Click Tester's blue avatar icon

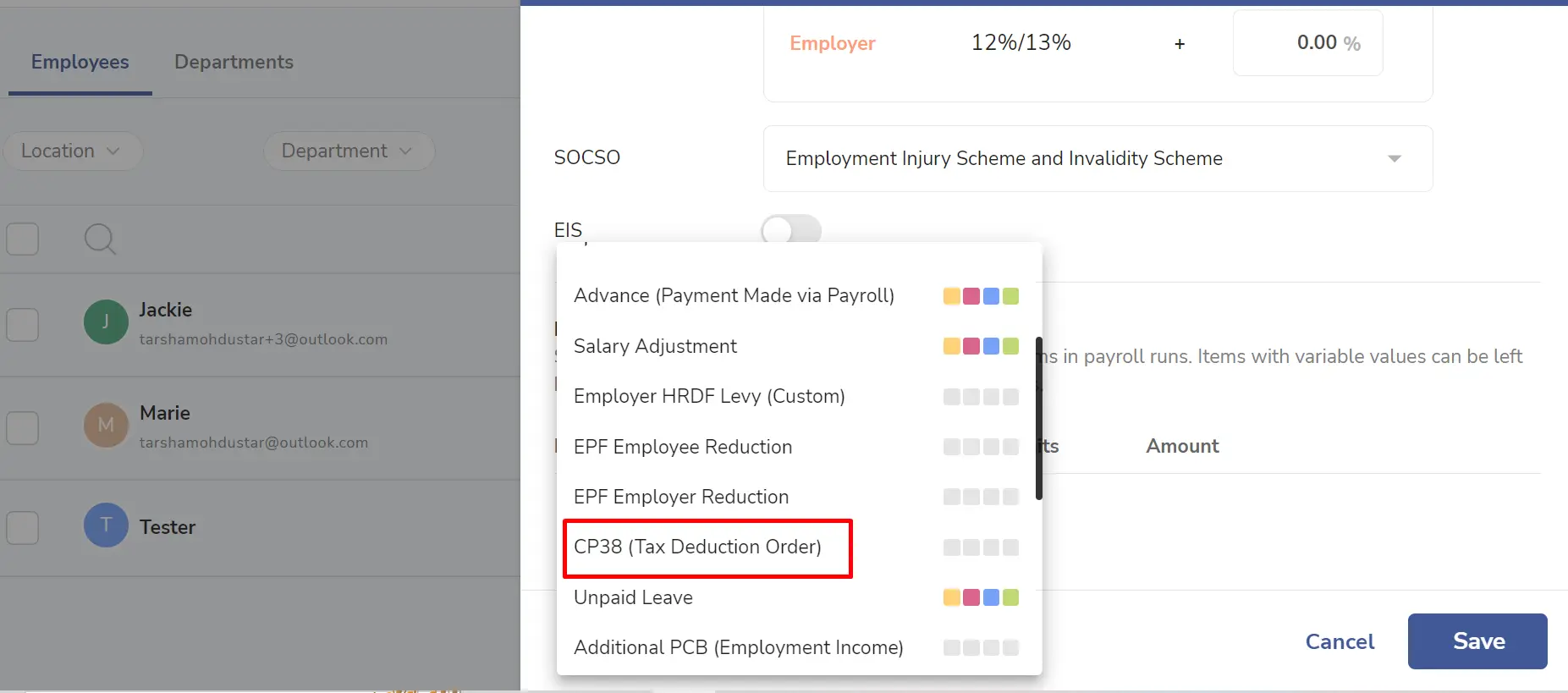pyautogui.click(x=106, y=525)
